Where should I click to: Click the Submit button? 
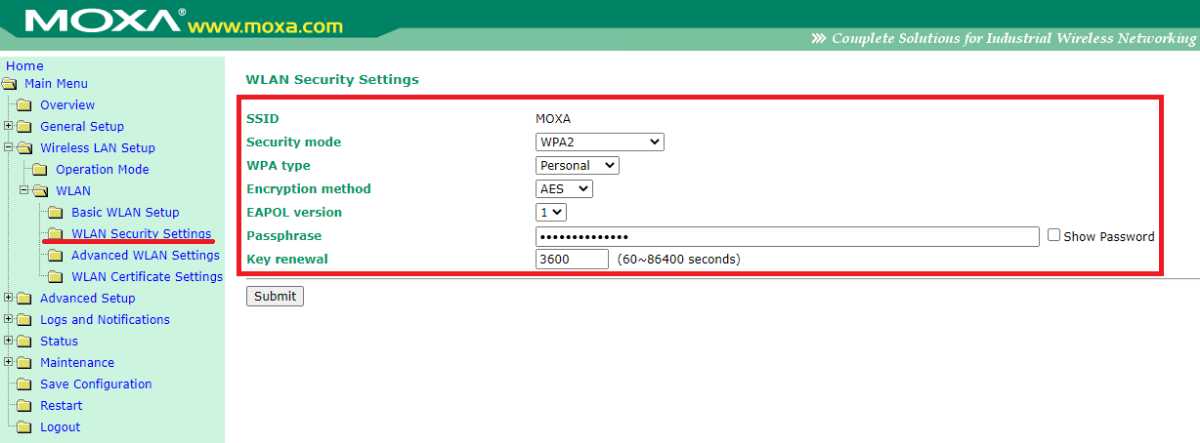pos(274,296)
